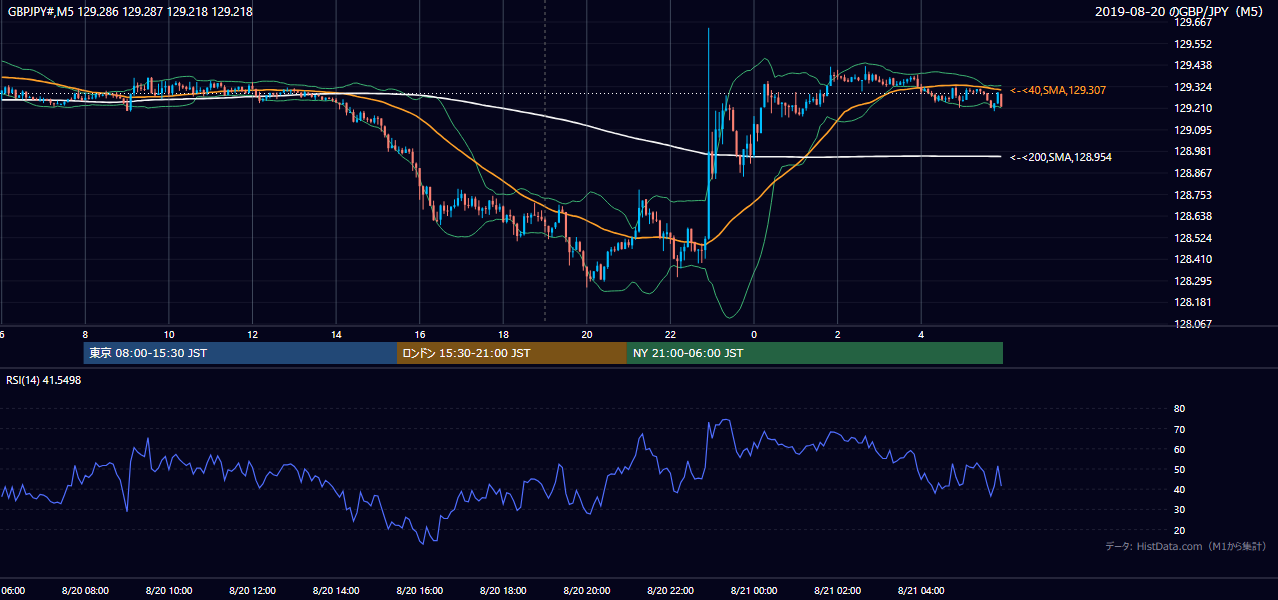Click the 8/20 20:00 time axis label
The width and height of the screenshot is (1278, 600).
click(x=586, y=591)
